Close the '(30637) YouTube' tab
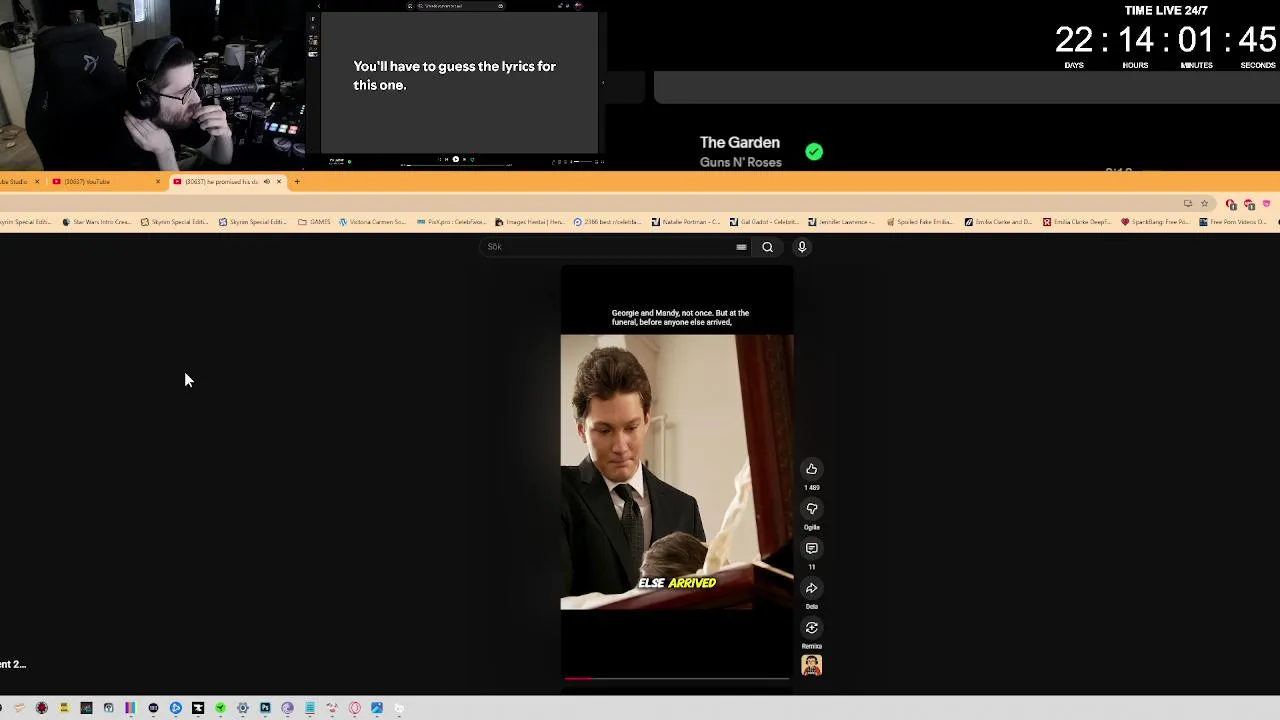1280x720 pixels. [157, 181]
